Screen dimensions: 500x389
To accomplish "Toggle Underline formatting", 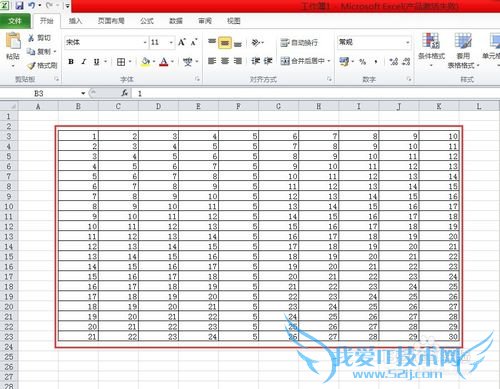I will (x=96, y=62).
